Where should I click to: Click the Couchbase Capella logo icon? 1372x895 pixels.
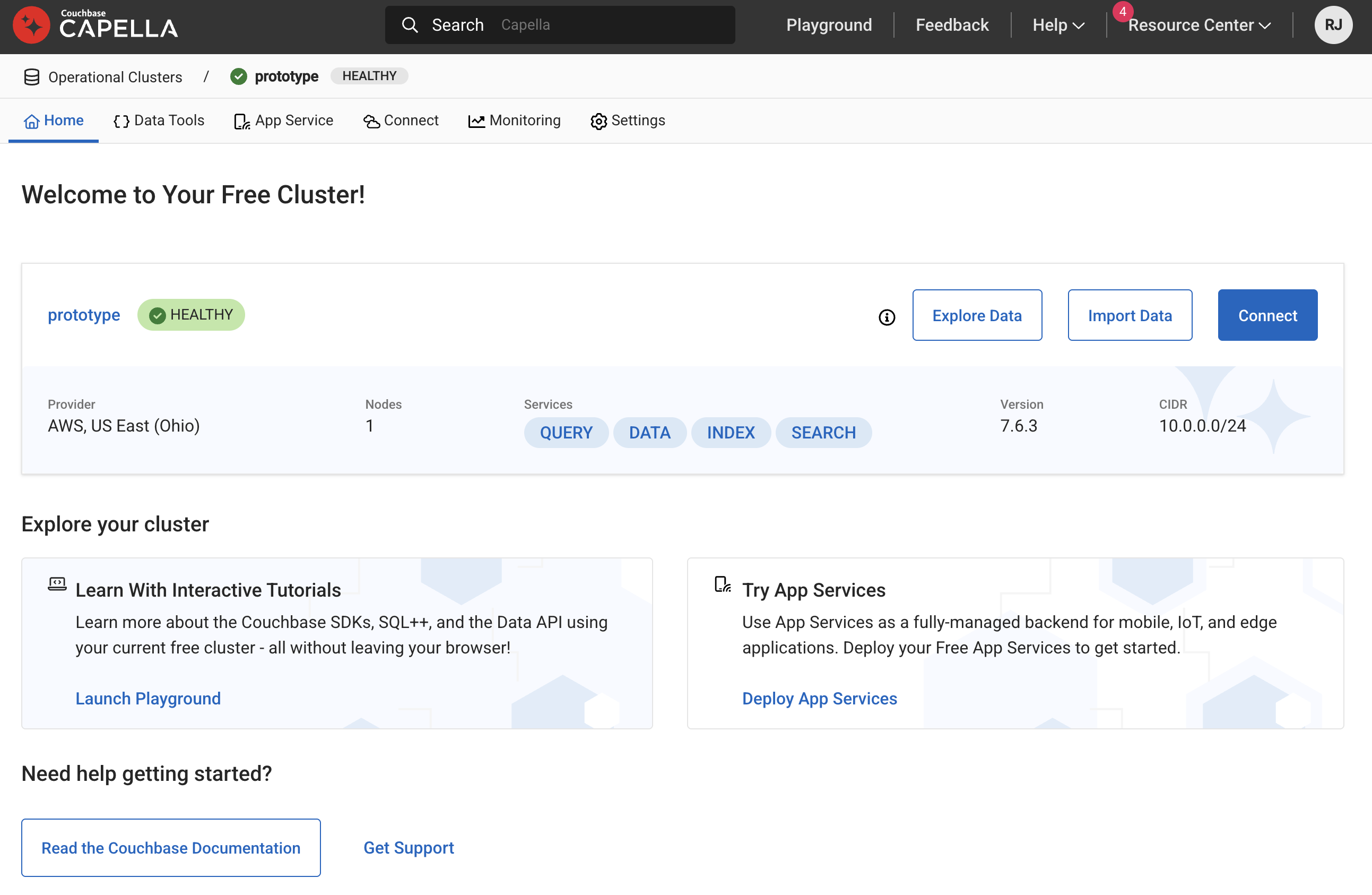(x=31, y=25)
